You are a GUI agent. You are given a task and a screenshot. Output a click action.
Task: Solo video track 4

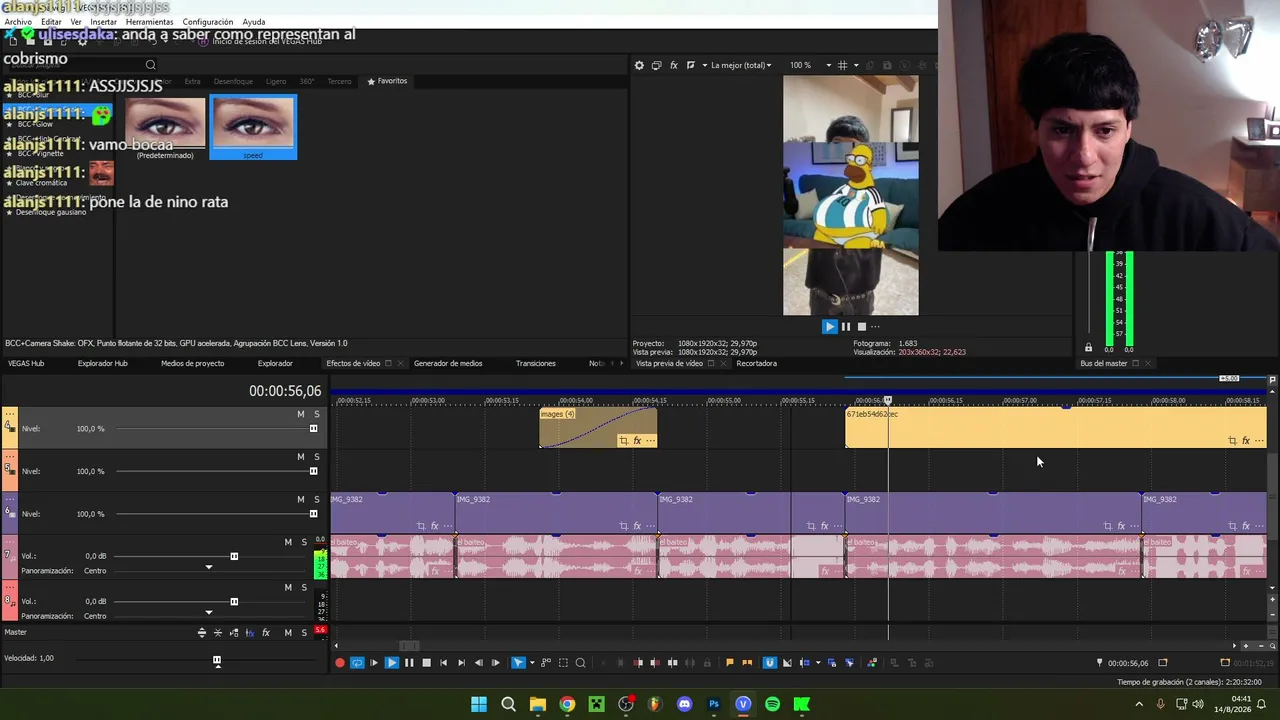(x=317, y=414)
